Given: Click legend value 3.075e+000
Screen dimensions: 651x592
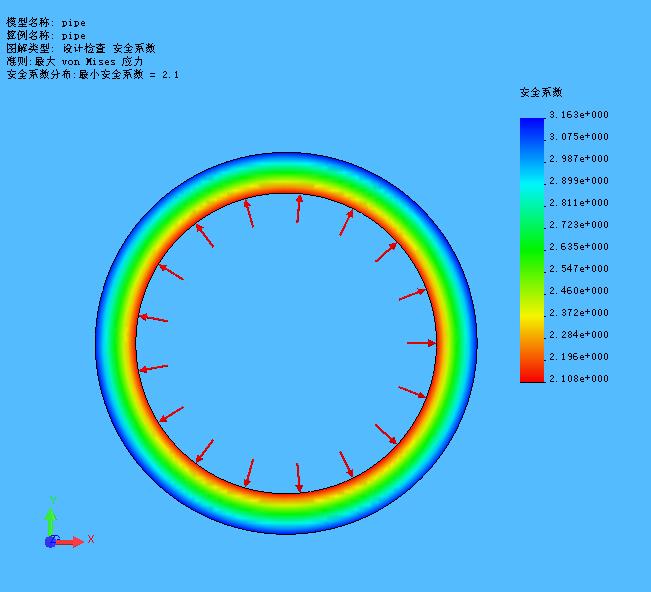Looking at the screenshot, I should [579, 137].
